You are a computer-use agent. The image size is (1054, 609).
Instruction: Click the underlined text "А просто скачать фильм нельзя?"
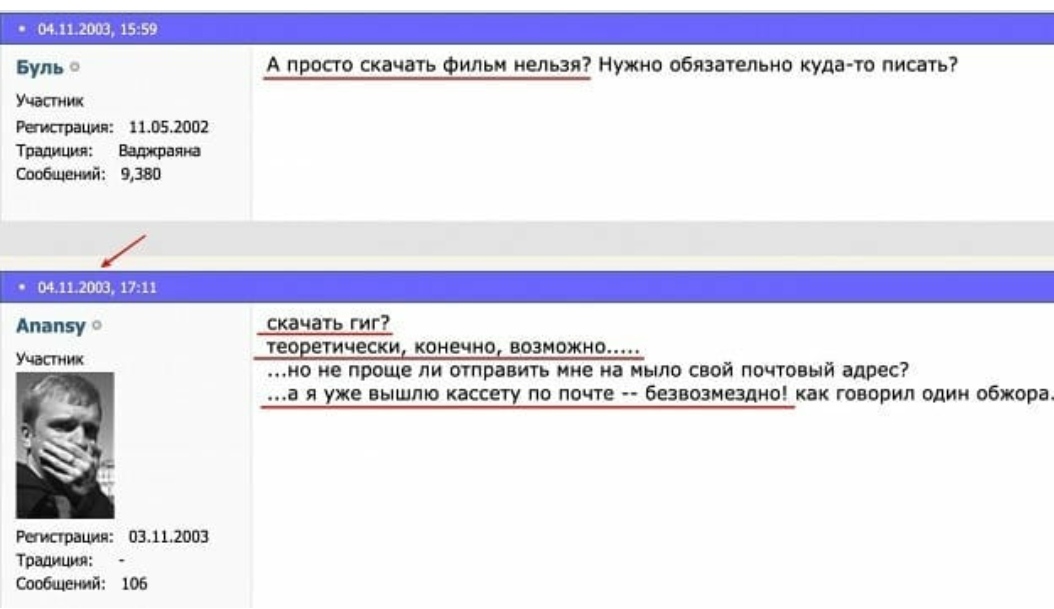429,66
